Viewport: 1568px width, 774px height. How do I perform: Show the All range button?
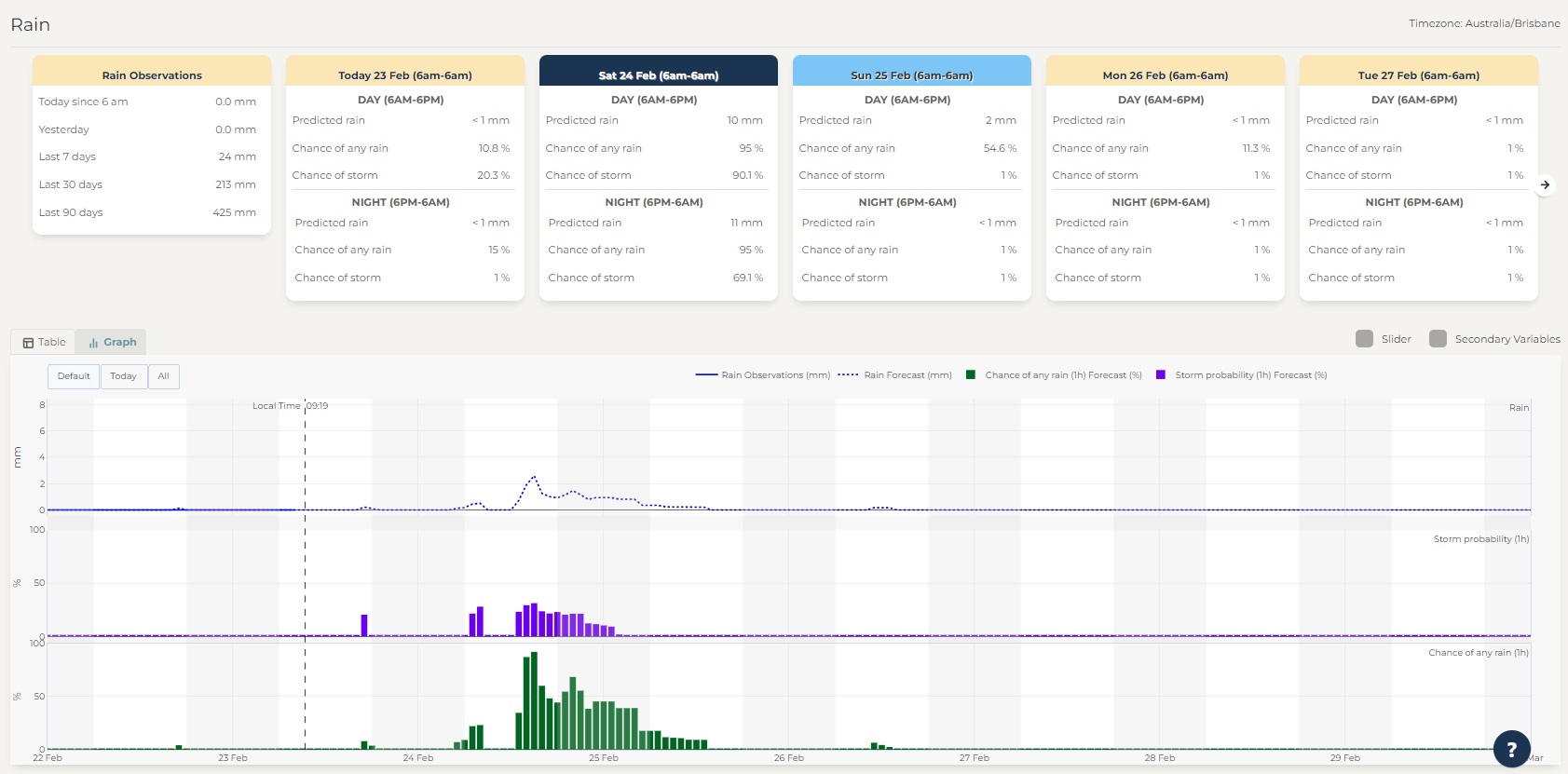tap(163, 376)
